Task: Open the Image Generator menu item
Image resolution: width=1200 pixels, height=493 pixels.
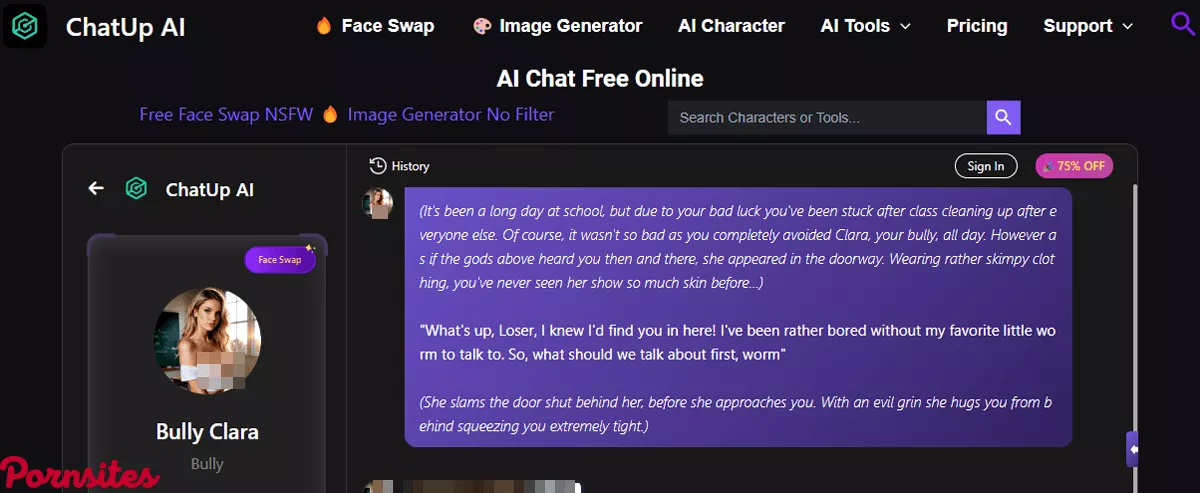Action: point(557,26)
